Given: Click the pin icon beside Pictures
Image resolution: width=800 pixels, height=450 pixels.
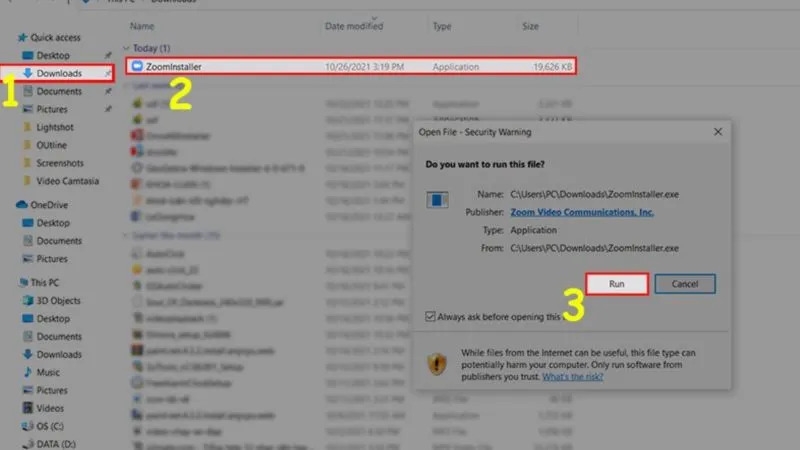Looking at the screenshot, I should [108, 109].
